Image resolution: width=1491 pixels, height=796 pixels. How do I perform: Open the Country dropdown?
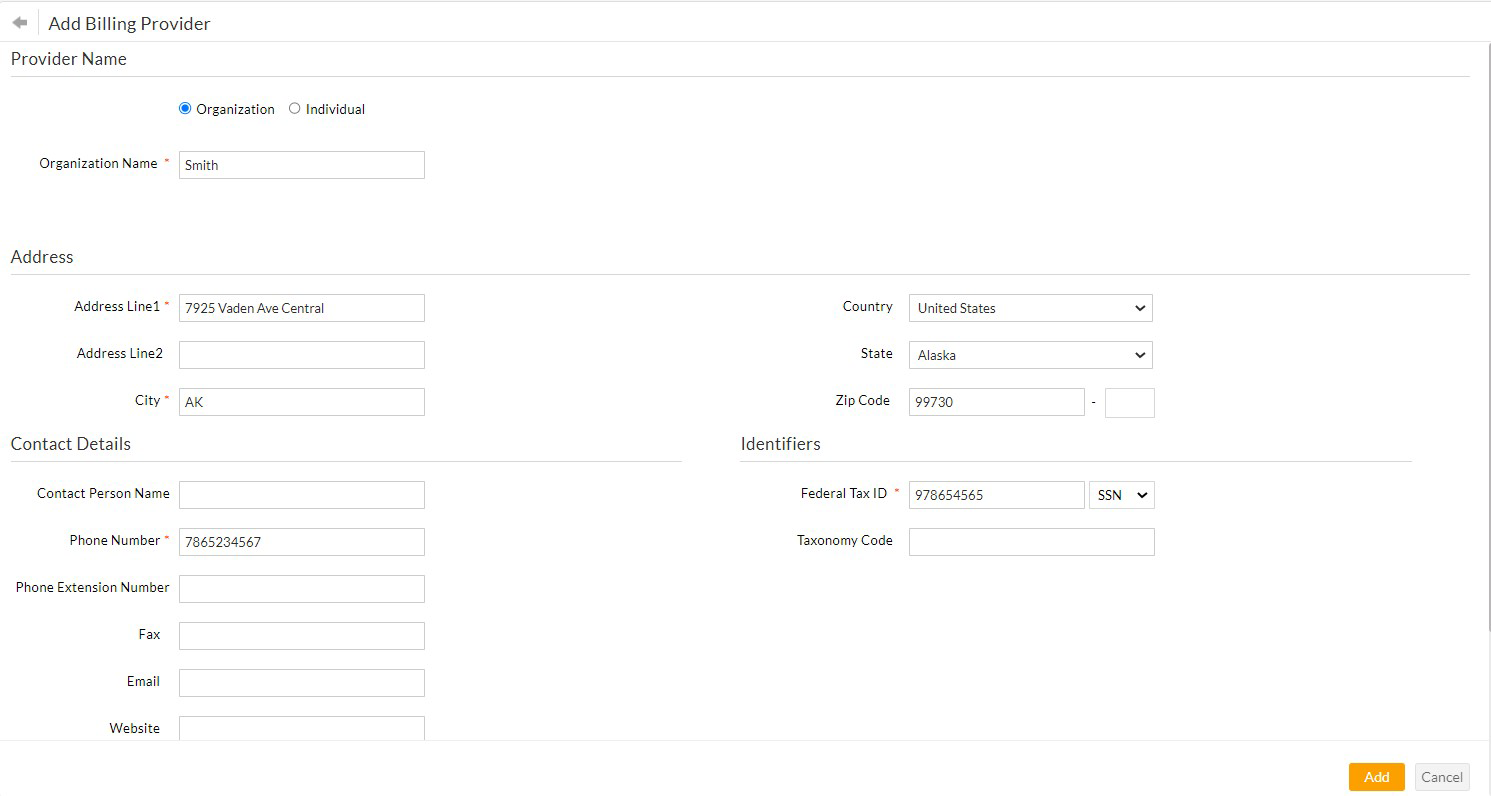(x=1030, y=307)
